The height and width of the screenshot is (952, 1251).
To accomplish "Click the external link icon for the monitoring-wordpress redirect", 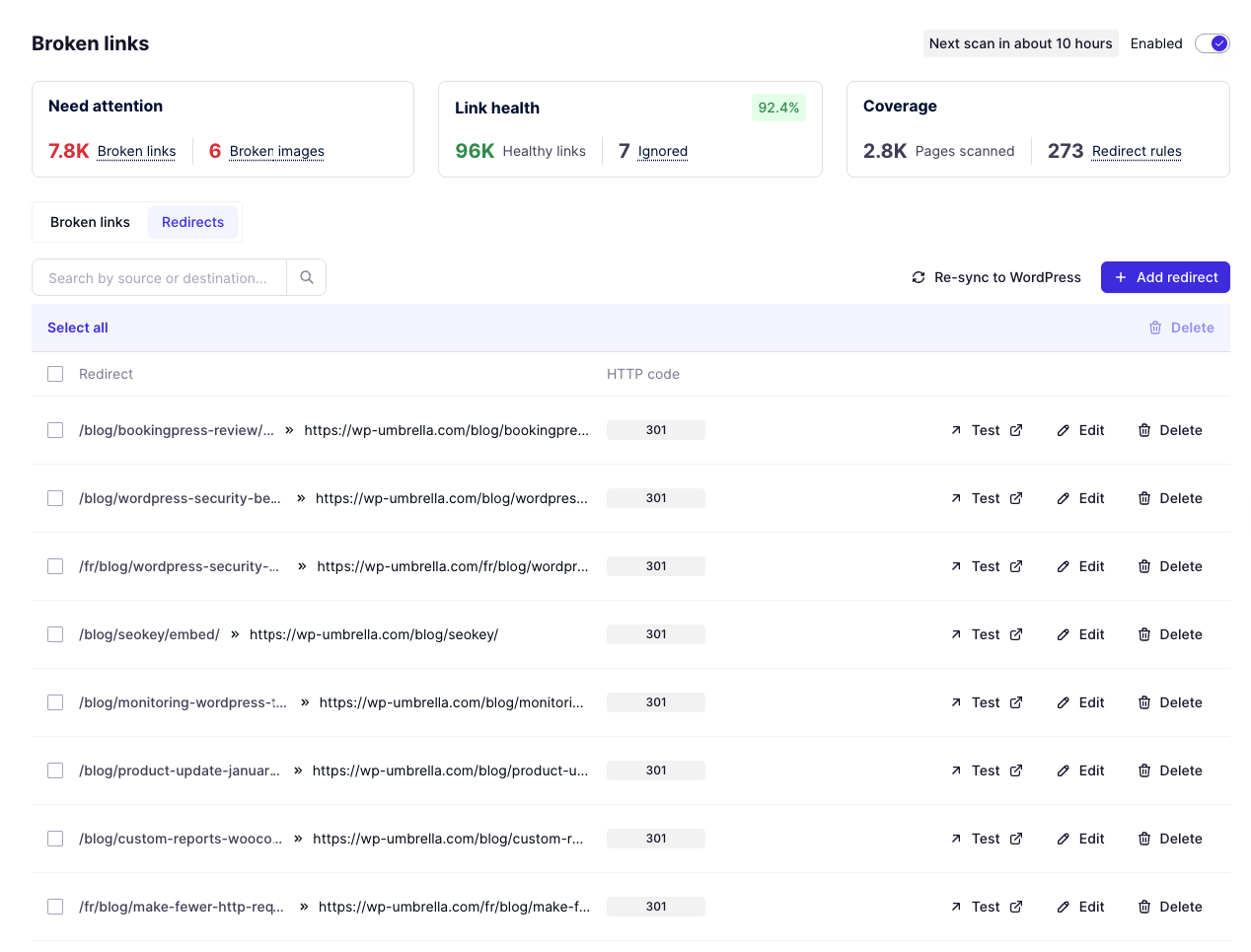I will 1016,702.
